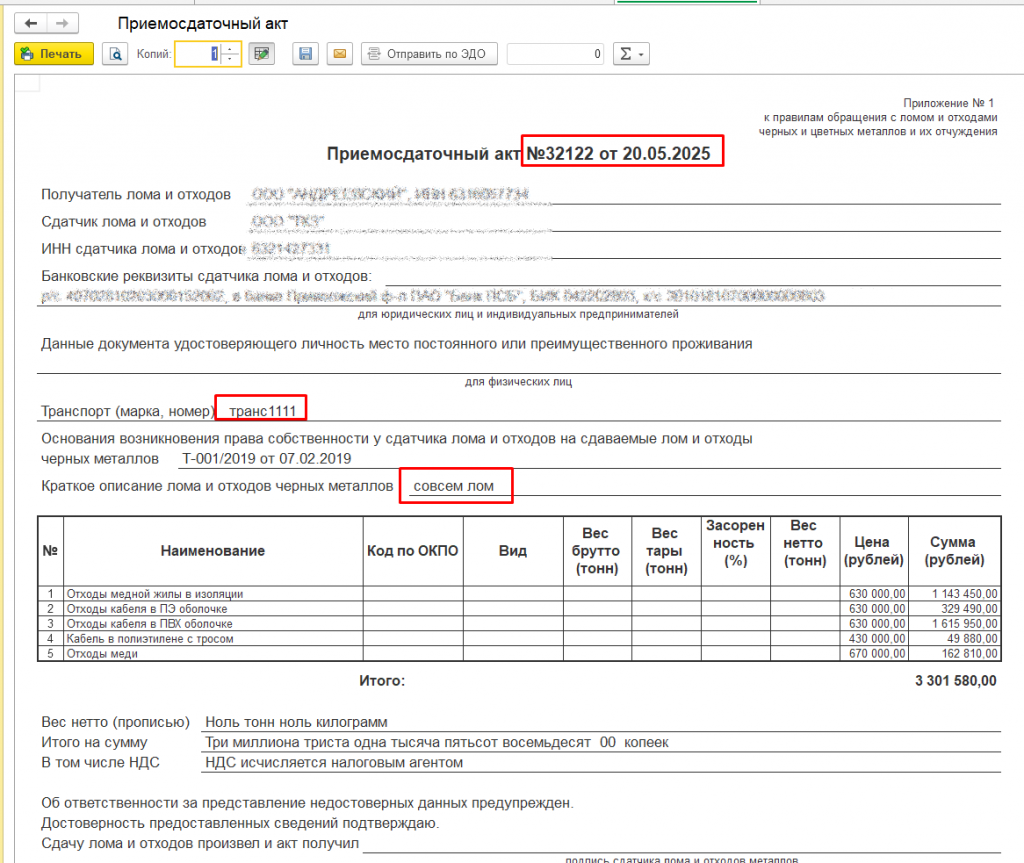Image resolution: width=1024 pixels, height=863 pixels.
Task: Click the sum cell 1 143 450,00
Action: pos(954,594)
